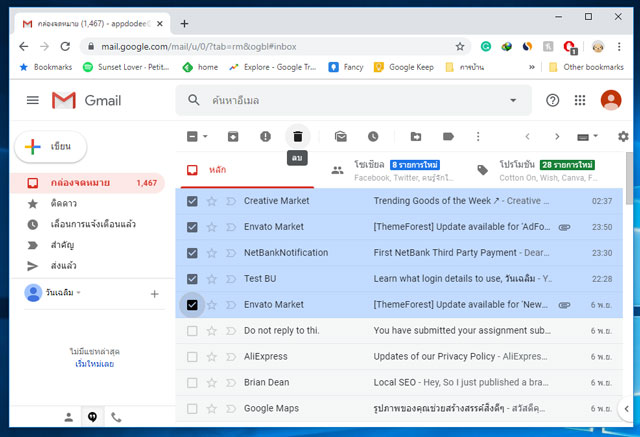Mark as read with envelope icon
The image size is (640, 437).
coord(340,136)
